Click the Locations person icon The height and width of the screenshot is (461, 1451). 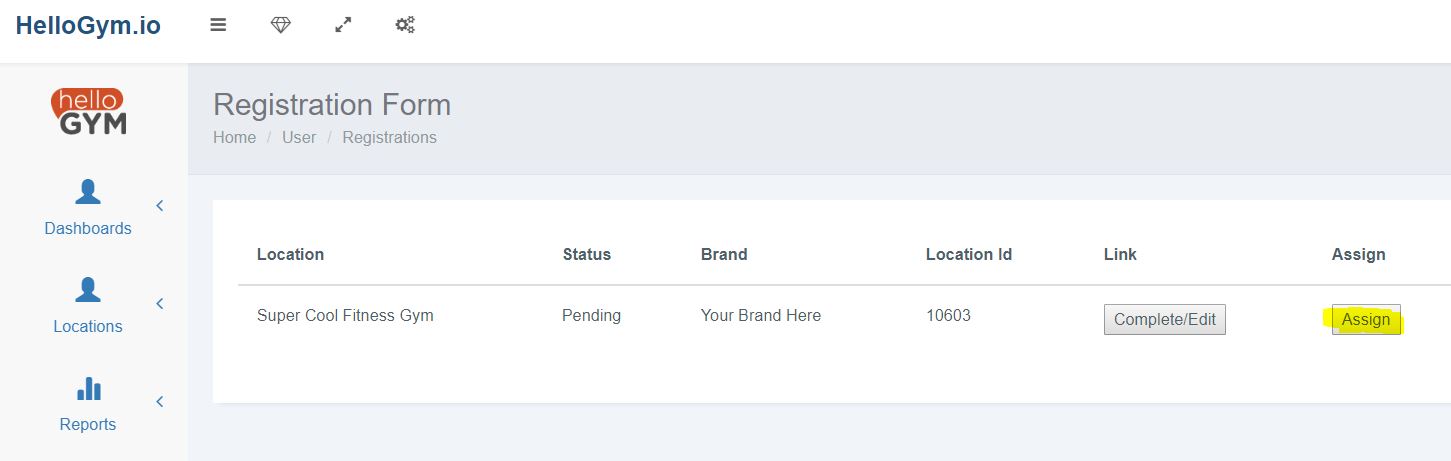(x=88, y=290)
